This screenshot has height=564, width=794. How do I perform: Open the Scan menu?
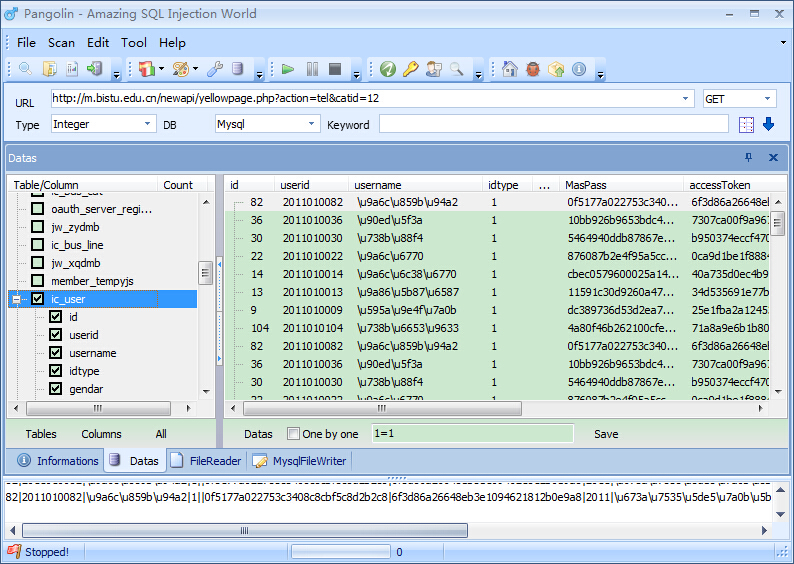point(61,43)
